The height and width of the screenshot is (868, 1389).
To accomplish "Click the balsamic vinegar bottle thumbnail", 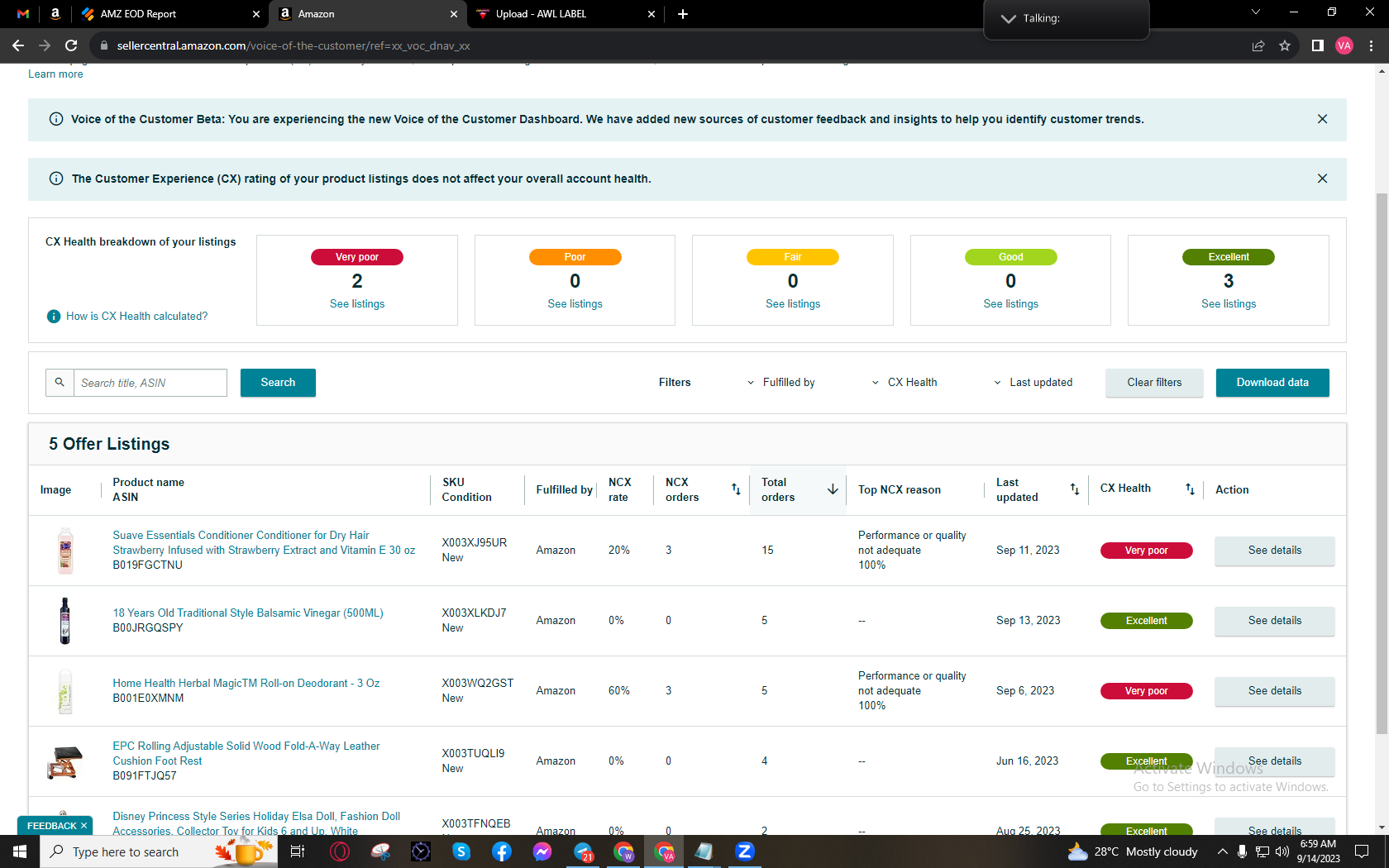I will tap(64, 621).
